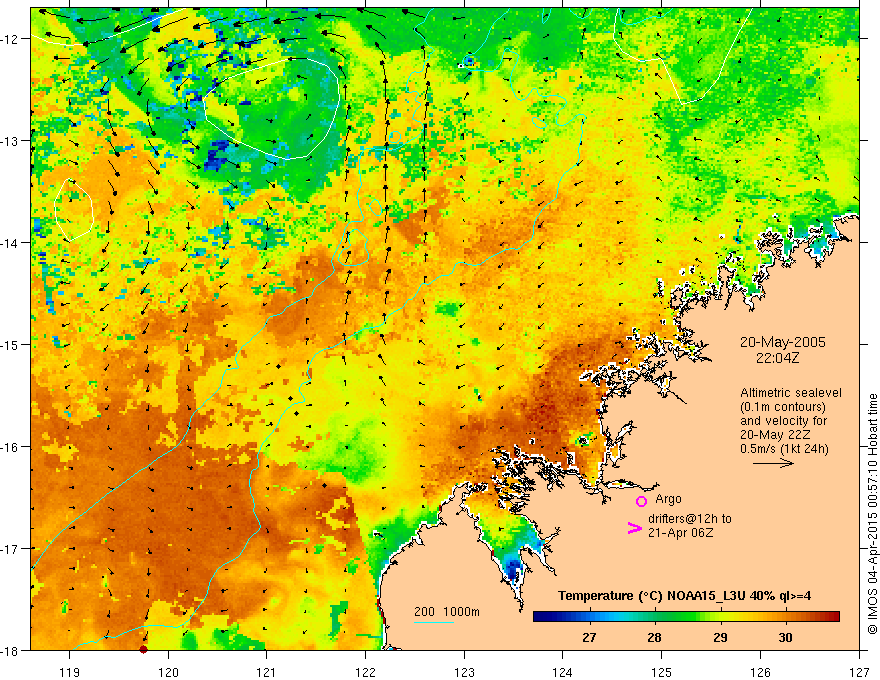
Task: Click longitude label 122
Action: tap(365, 672)
